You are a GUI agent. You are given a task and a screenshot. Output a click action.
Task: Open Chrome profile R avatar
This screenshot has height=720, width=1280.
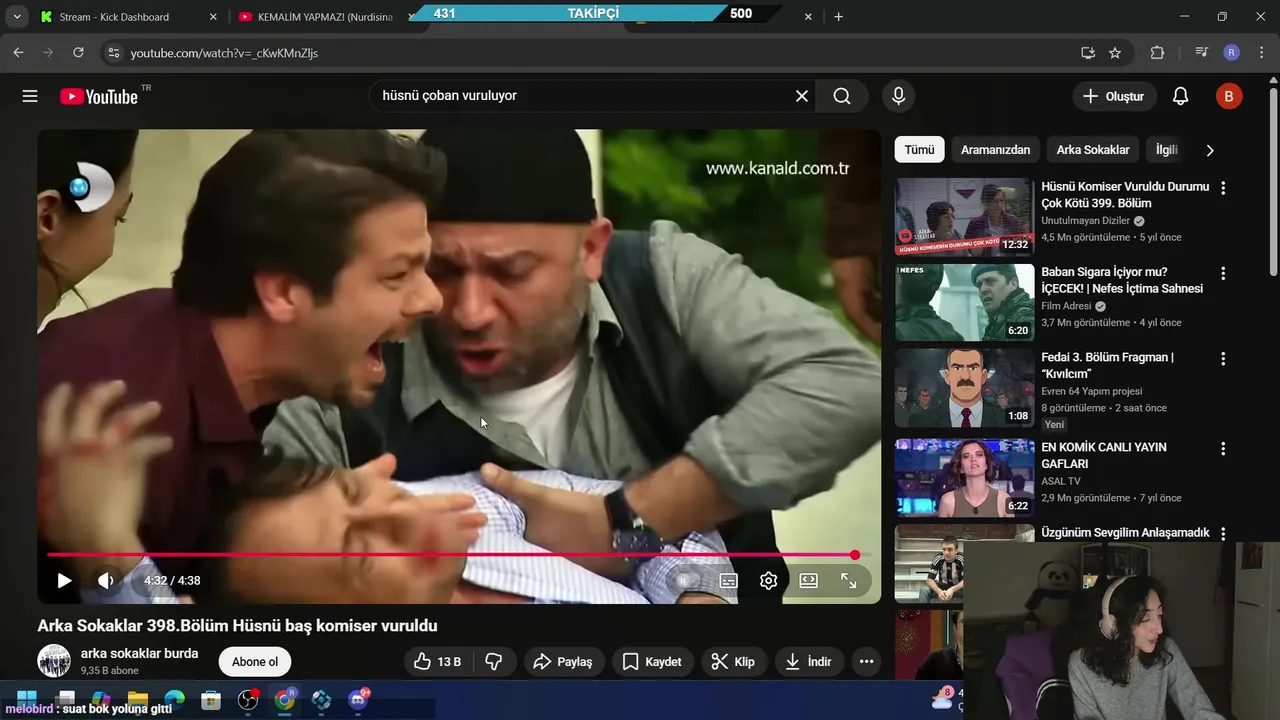(x=1232, y=53)
